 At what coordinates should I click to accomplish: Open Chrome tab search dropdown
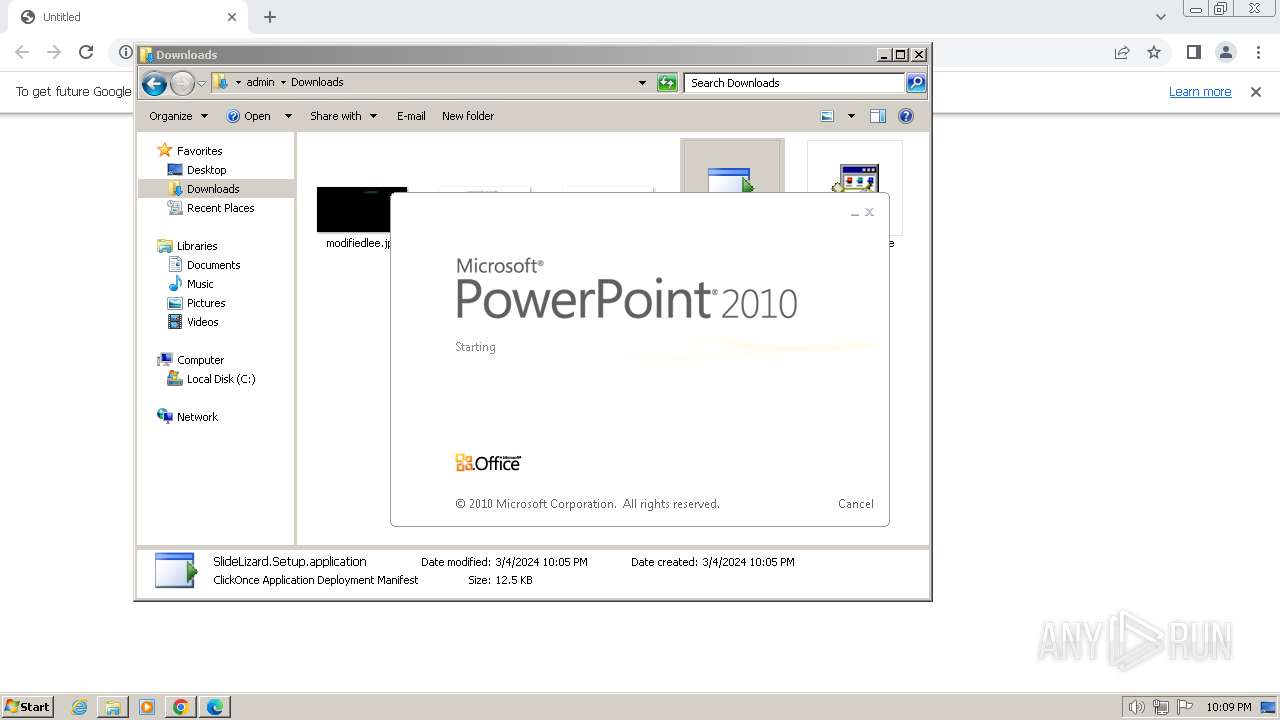1160,17
